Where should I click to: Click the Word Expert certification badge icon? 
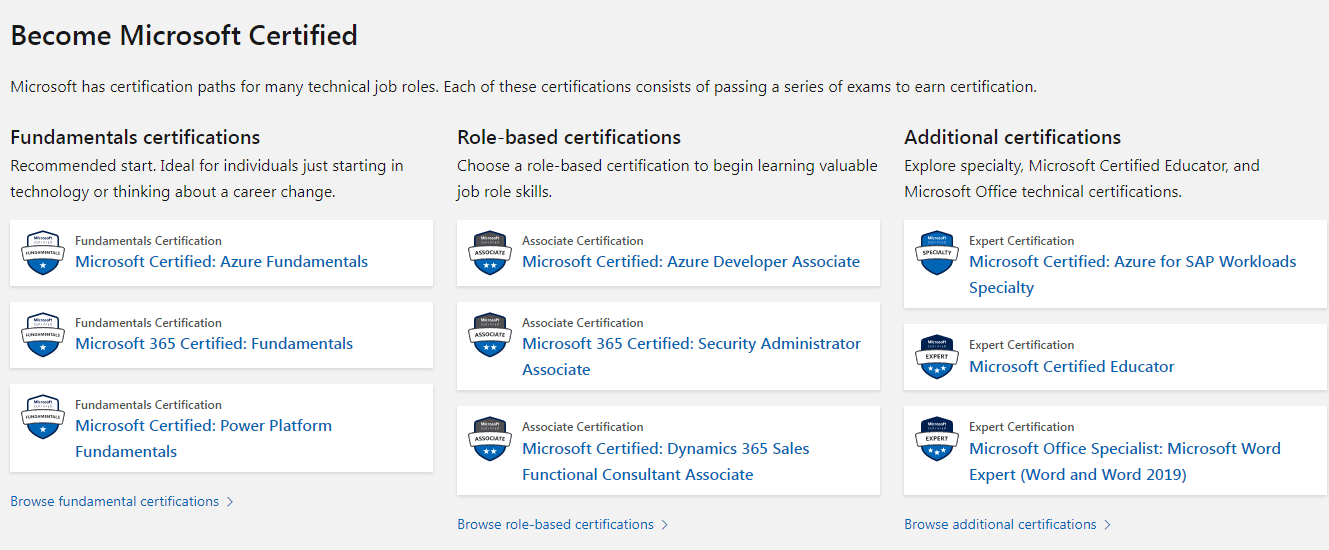tap(937, 439)
